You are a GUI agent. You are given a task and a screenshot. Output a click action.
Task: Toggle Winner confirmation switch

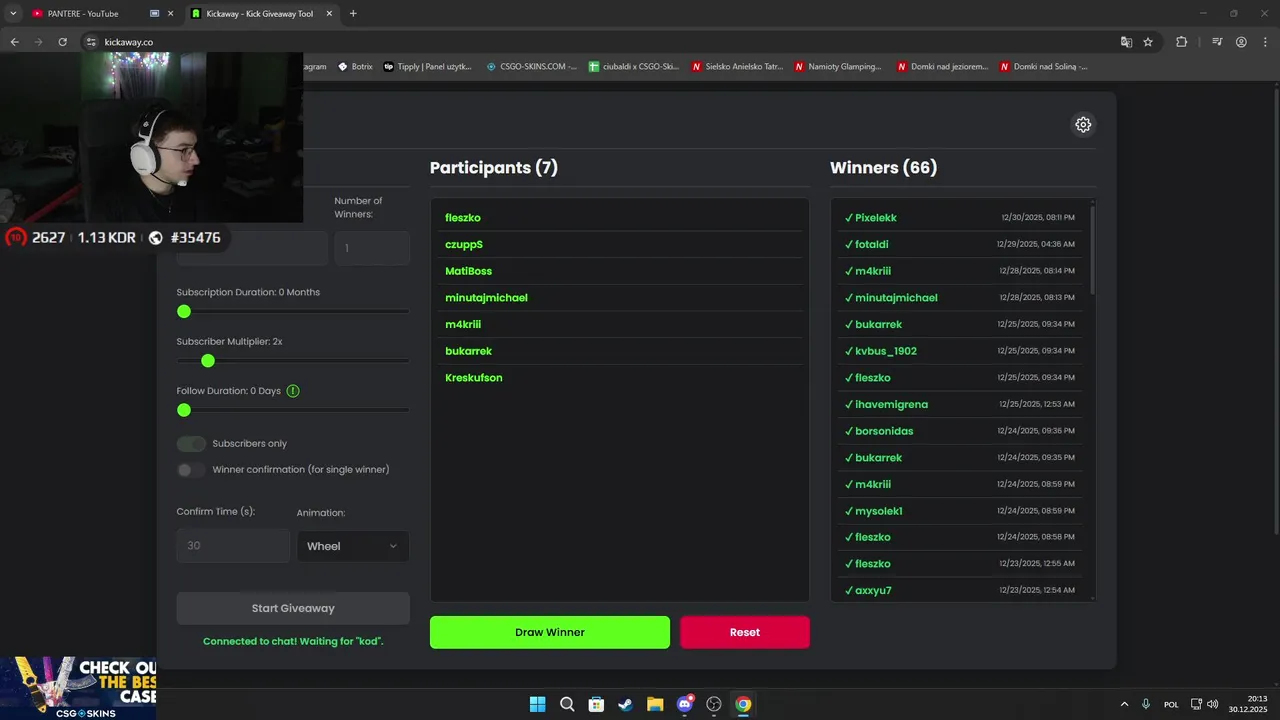191,470
